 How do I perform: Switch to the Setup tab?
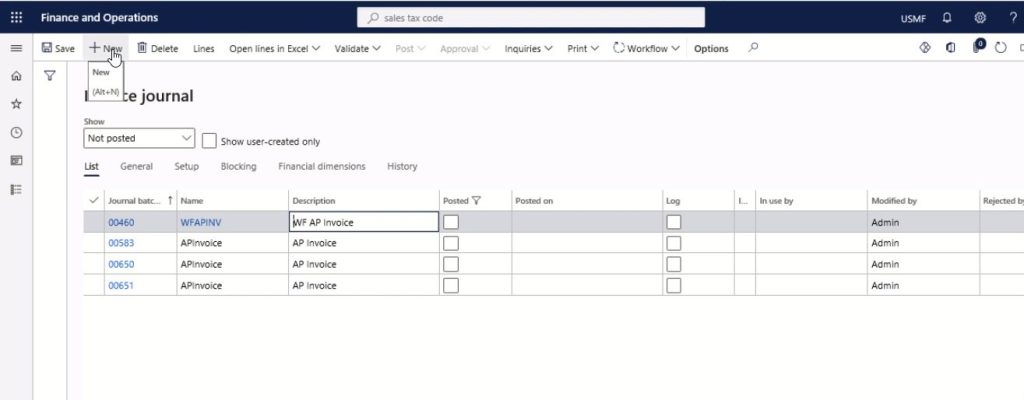click(186, 166)
